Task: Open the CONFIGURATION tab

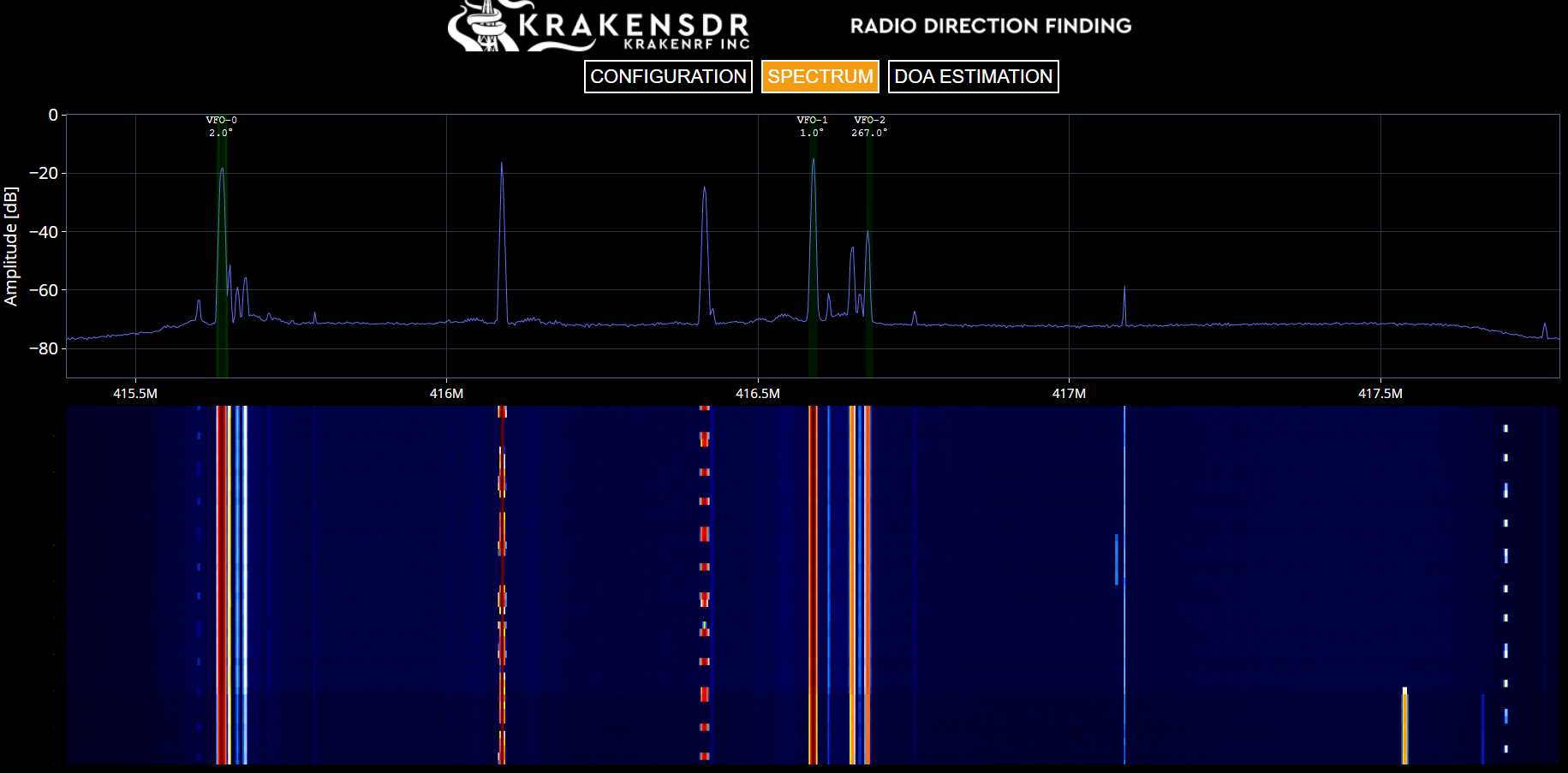Action: pyautogui.click(x=668, y=76)
